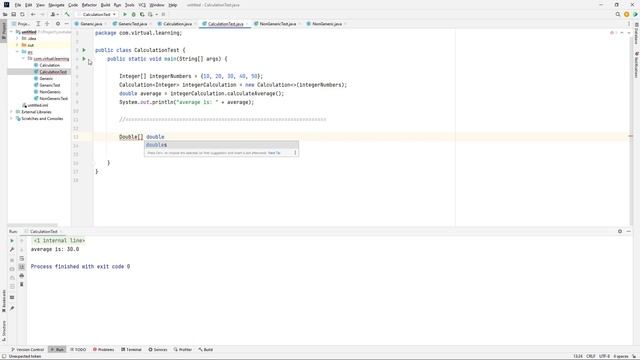Toggle tool window bars icon in status bar
Screen dimensions: 640x360
(x=4, y=356)
